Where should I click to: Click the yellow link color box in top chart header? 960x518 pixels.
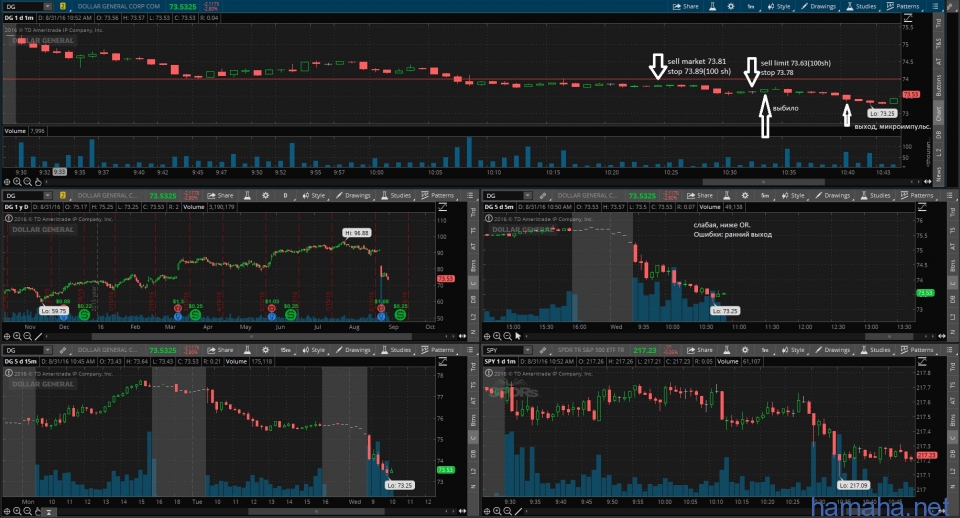coord(62,6)
